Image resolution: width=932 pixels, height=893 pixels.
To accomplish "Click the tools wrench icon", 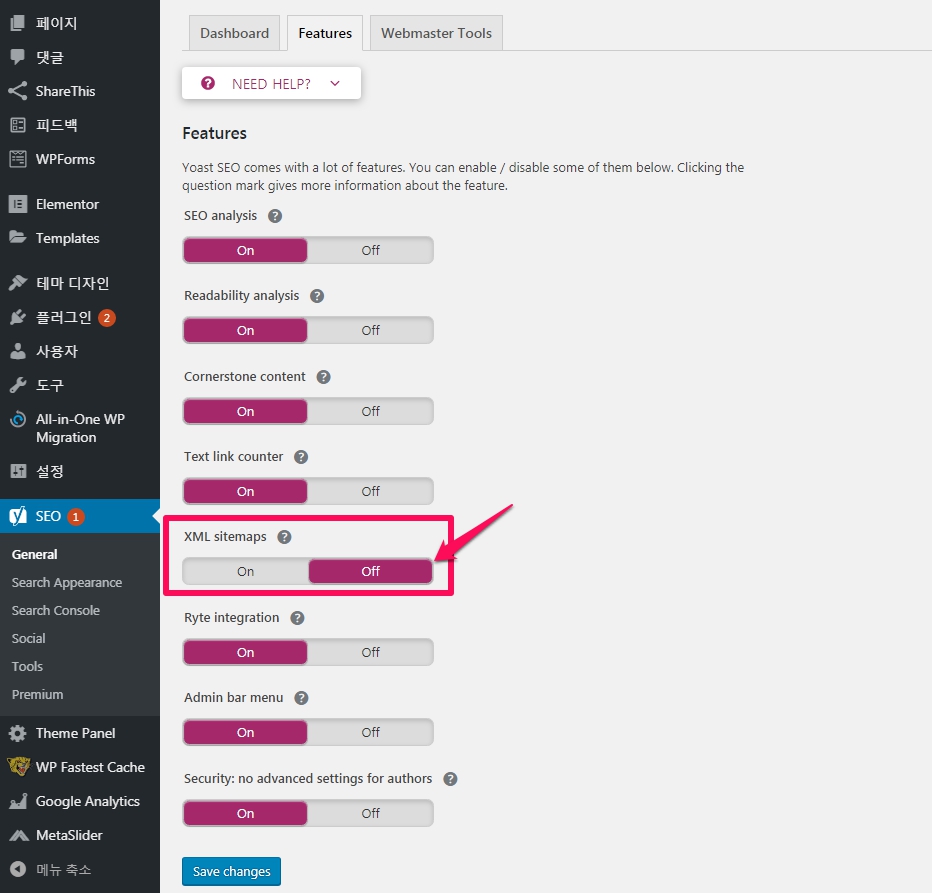I will (18, 385).
